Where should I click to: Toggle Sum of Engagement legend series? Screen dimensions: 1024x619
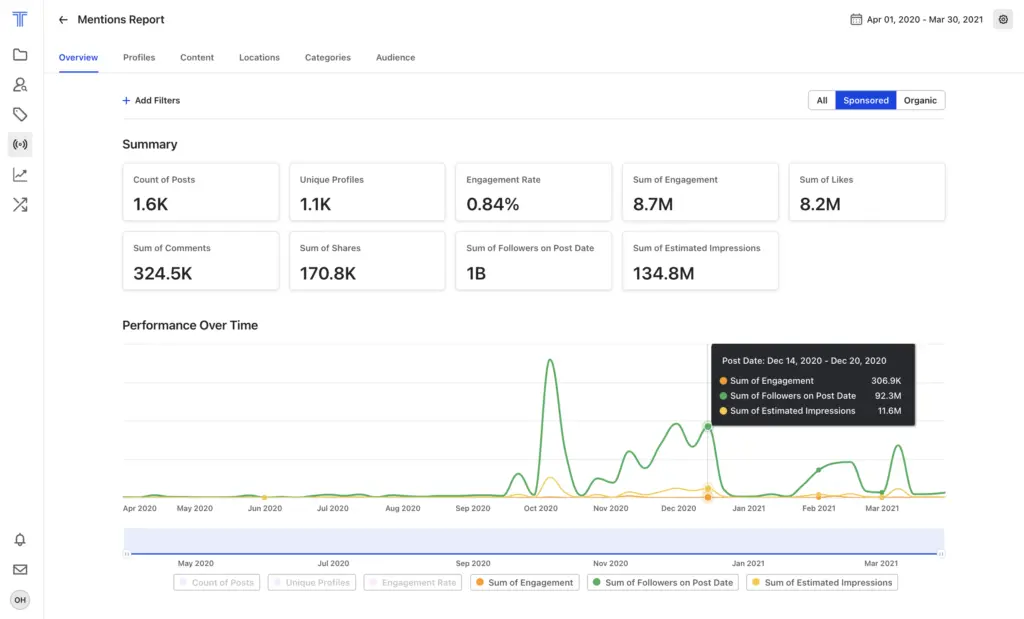point(524,582)
